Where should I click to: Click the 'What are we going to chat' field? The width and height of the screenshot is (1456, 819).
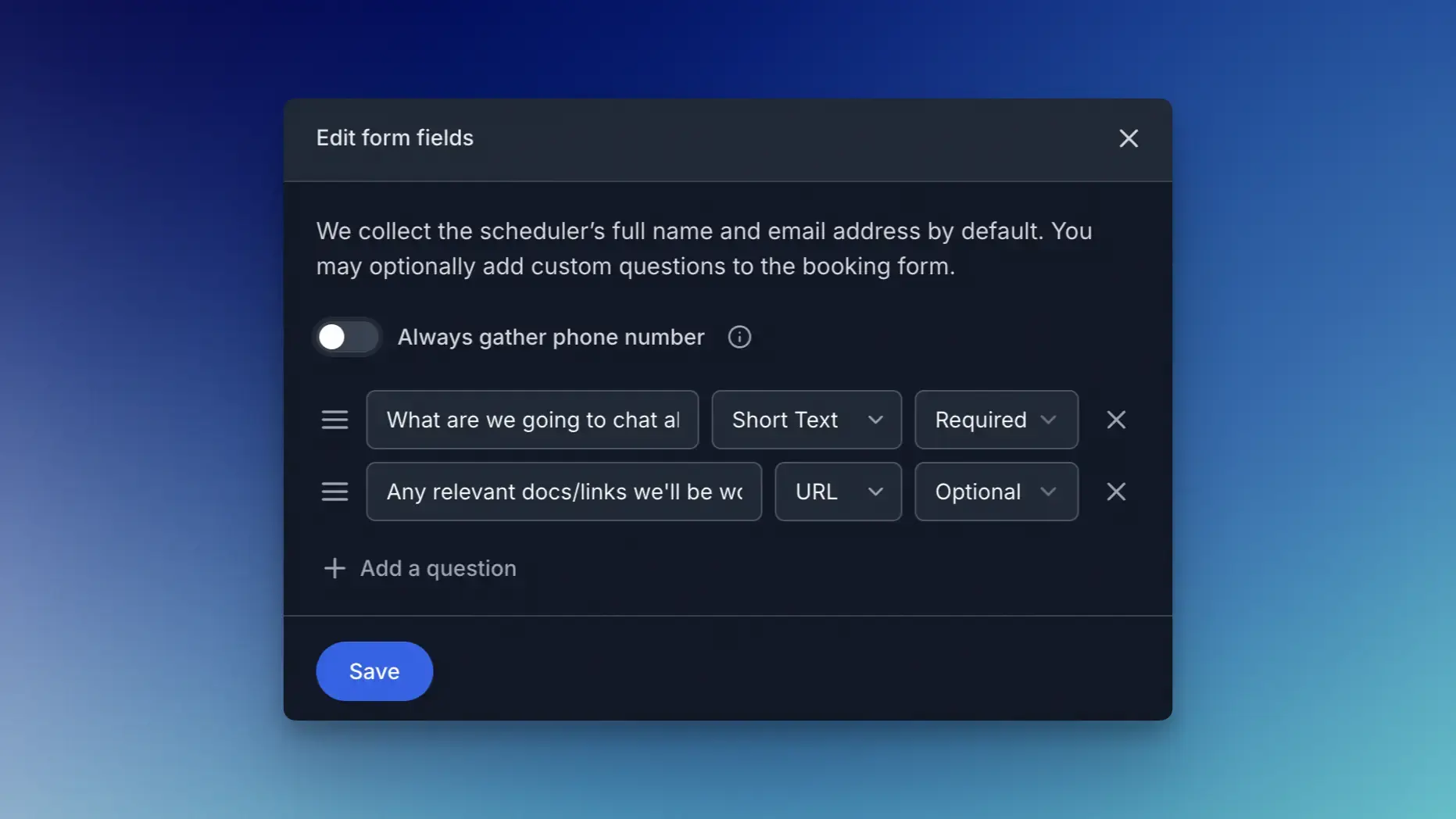click(x=532, y=420)
